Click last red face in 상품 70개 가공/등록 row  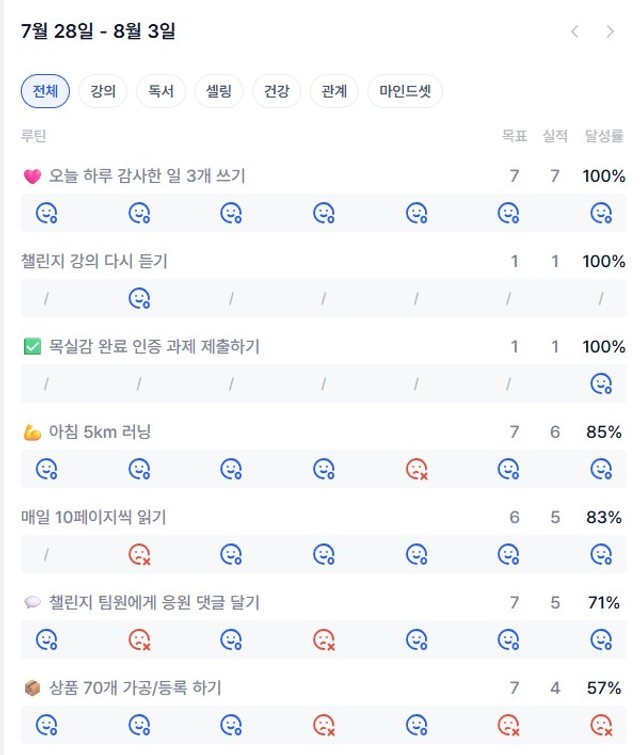[601, 725]
